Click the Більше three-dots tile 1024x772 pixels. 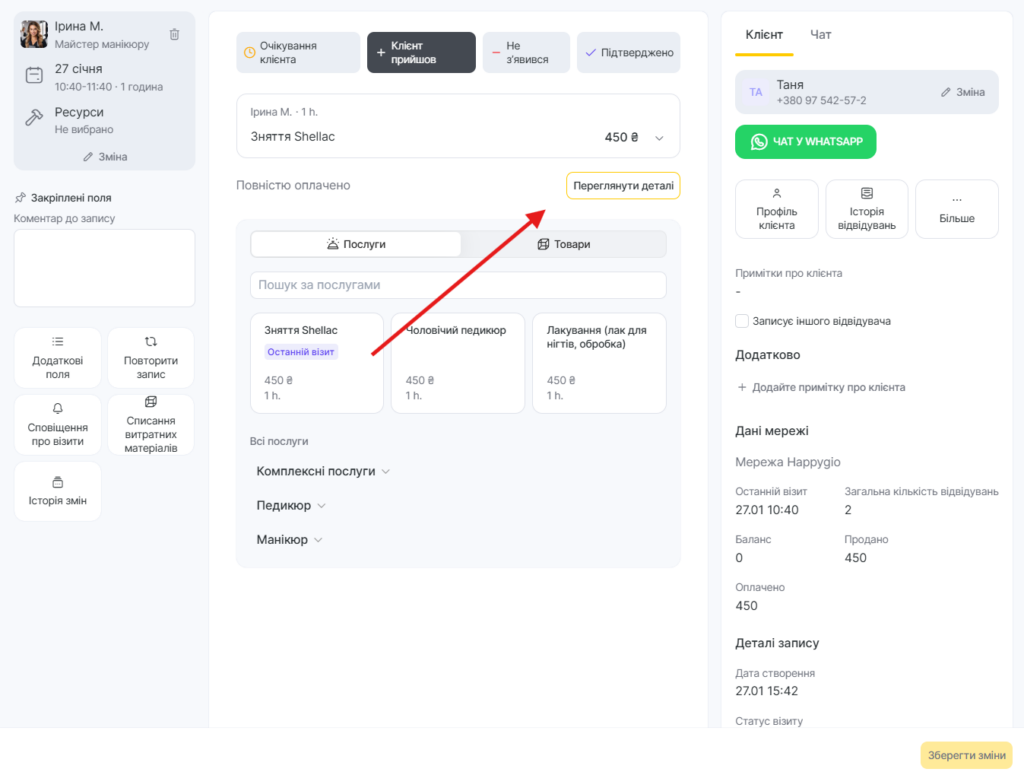click(x=956, y=209)
